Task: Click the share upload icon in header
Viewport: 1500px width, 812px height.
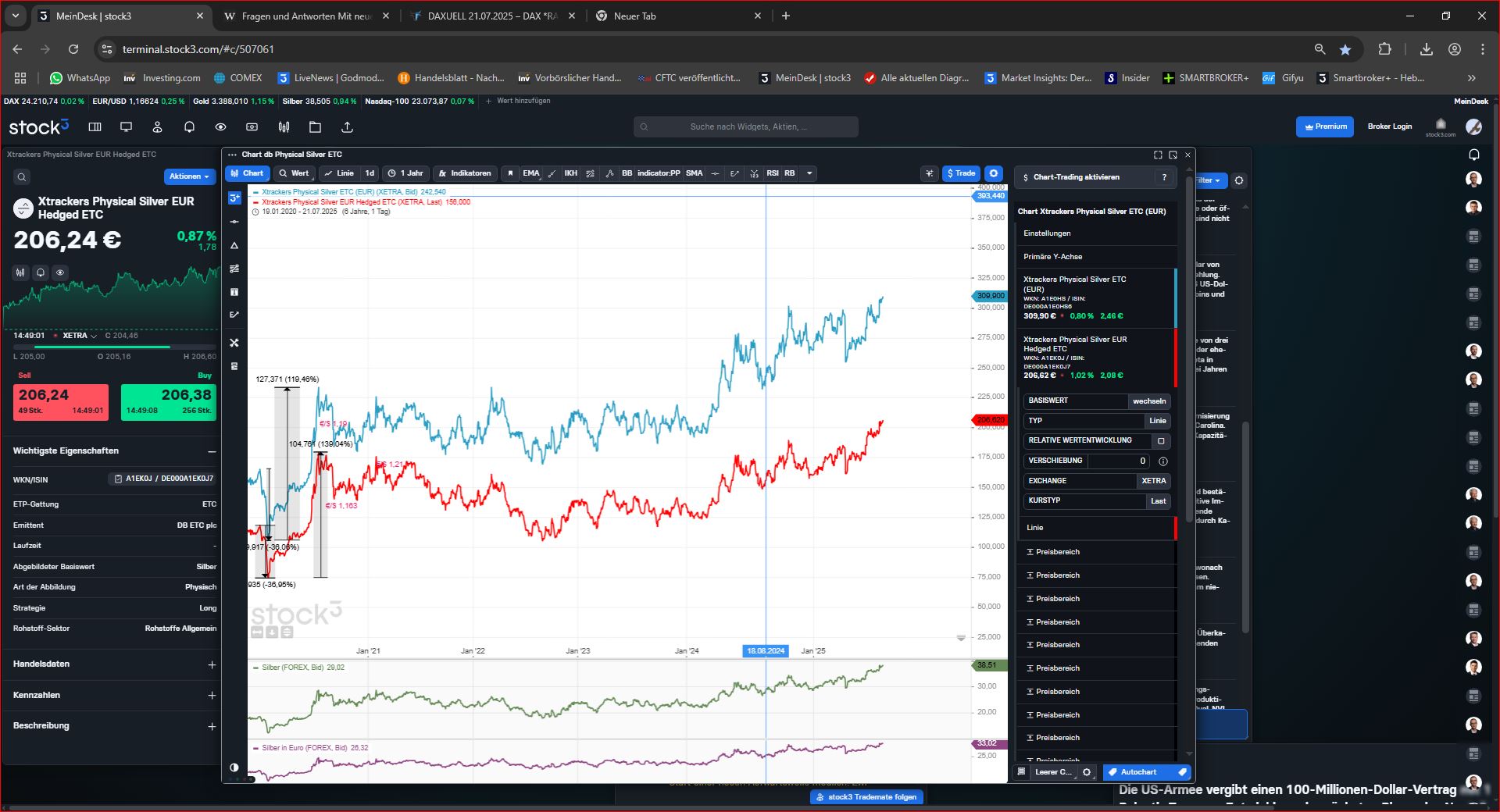Action: pyautogui.click(x=348, y=127)
